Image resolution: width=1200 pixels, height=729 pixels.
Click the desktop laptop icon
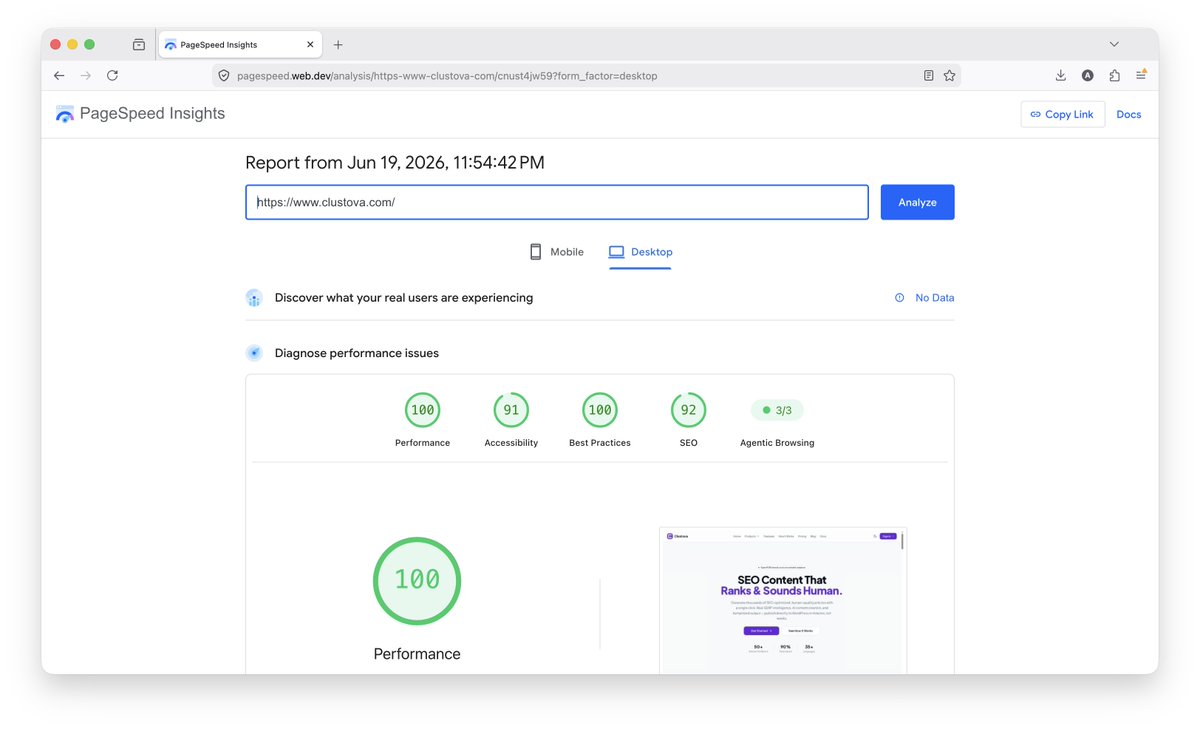click(616, 252)
